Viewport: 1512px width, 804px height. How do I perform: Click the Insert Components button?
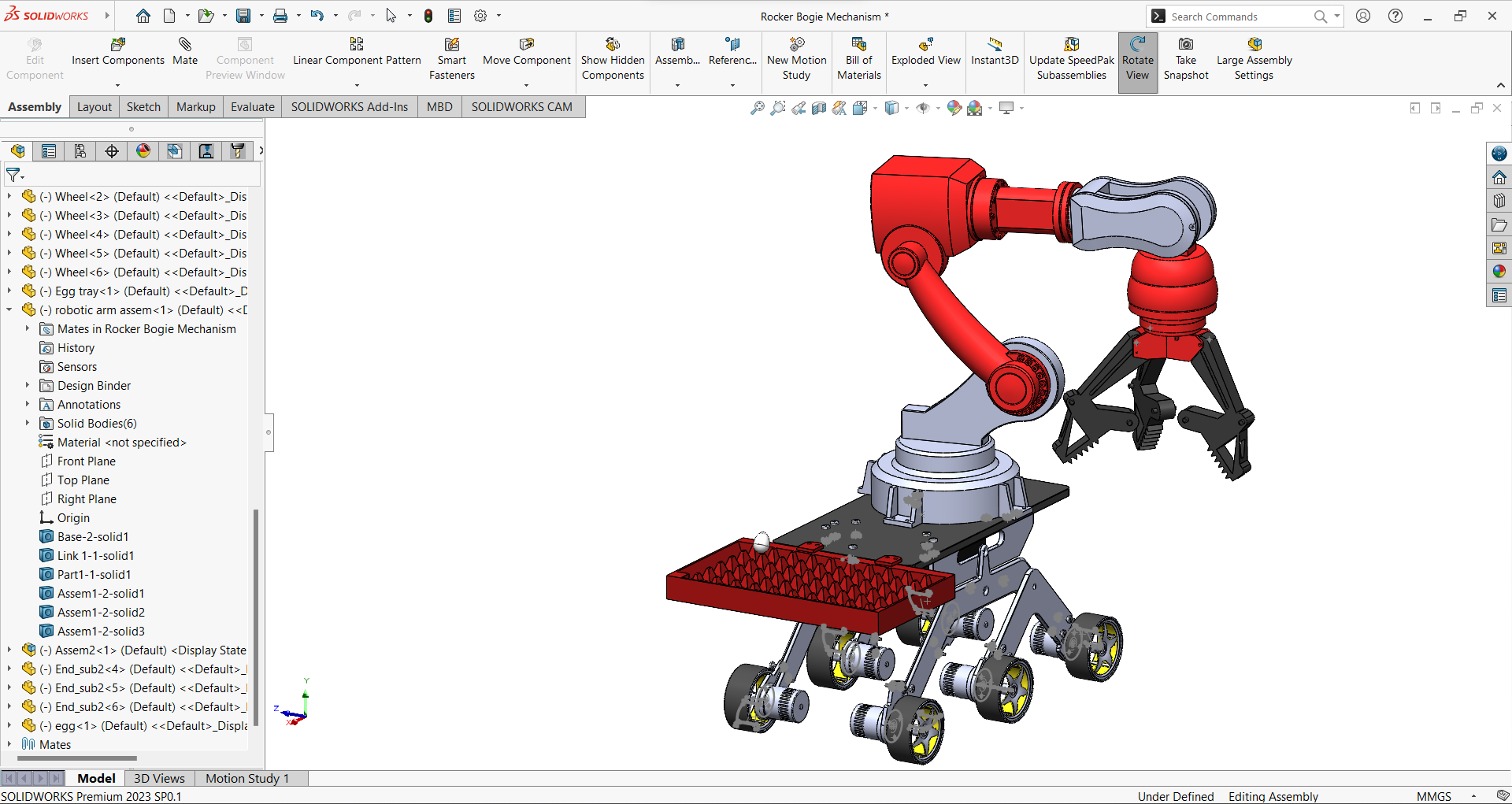(118, 51)
